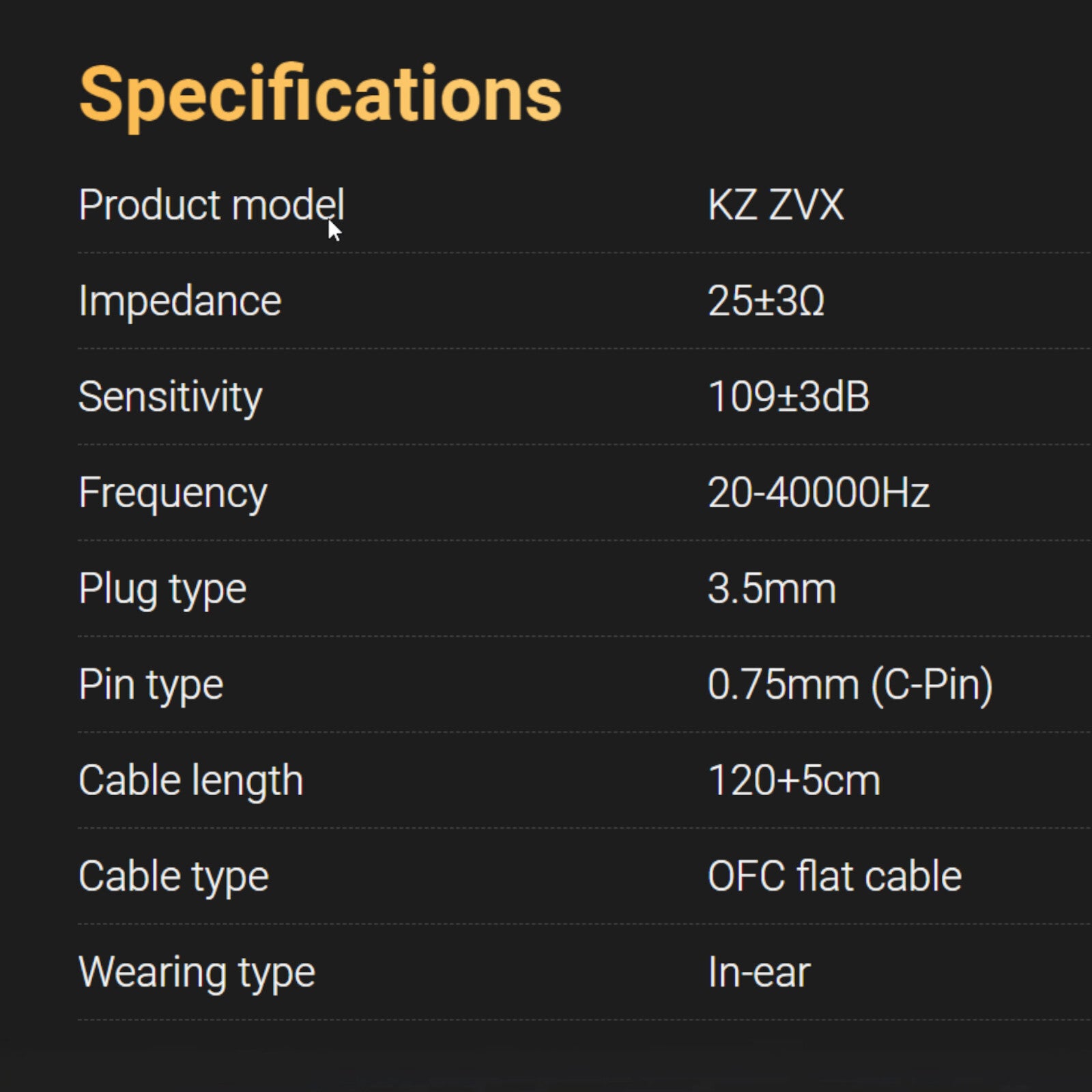Screen dimensions: 1092x1092
Task: Click the Plug type label
Action: (162, 589)
